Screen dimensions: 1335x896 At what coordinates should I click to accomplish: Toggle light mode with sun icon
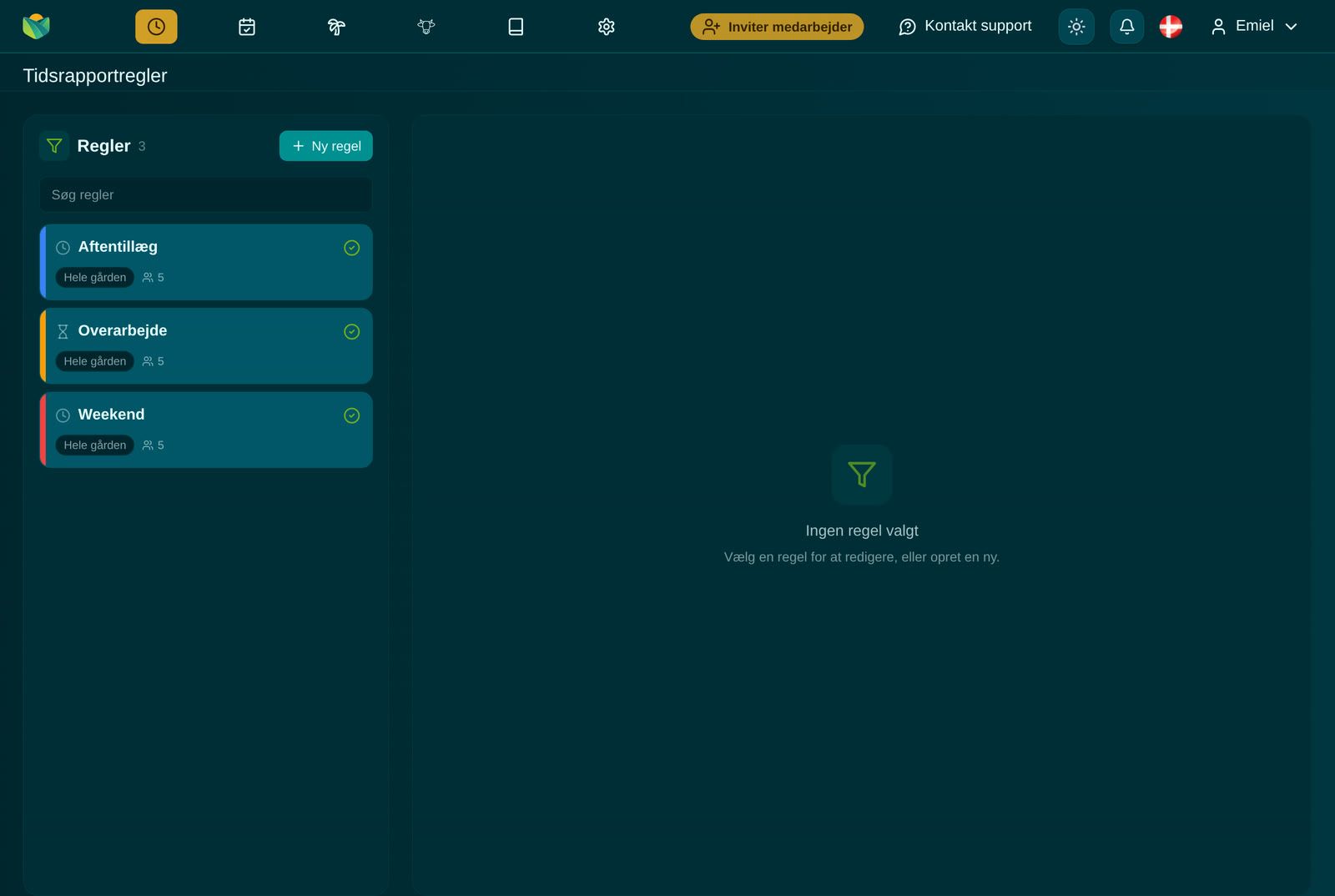coord(1076,27)
